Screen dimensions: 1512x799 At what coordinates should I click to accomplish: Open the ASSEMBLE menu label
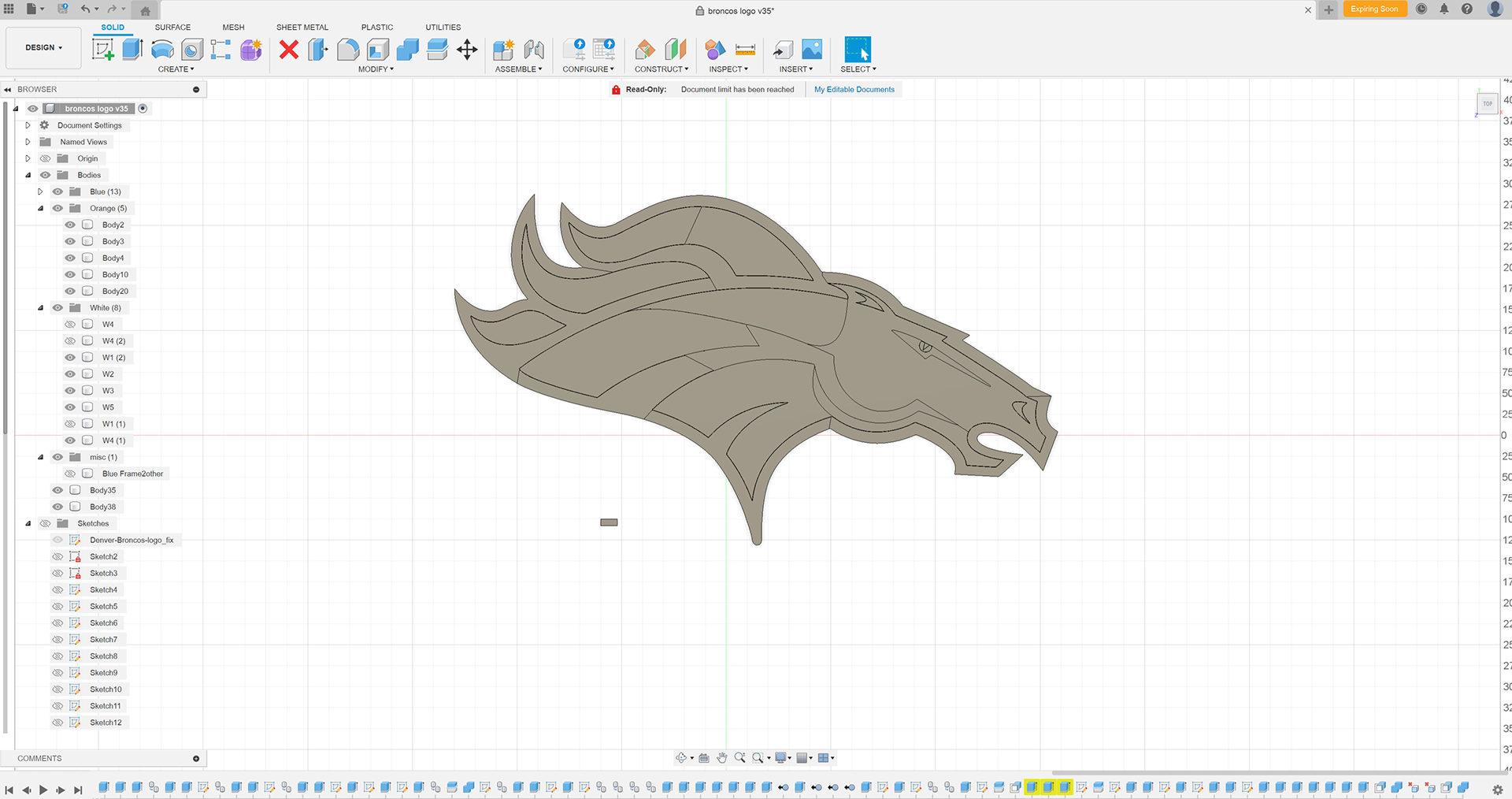(518, 69)
